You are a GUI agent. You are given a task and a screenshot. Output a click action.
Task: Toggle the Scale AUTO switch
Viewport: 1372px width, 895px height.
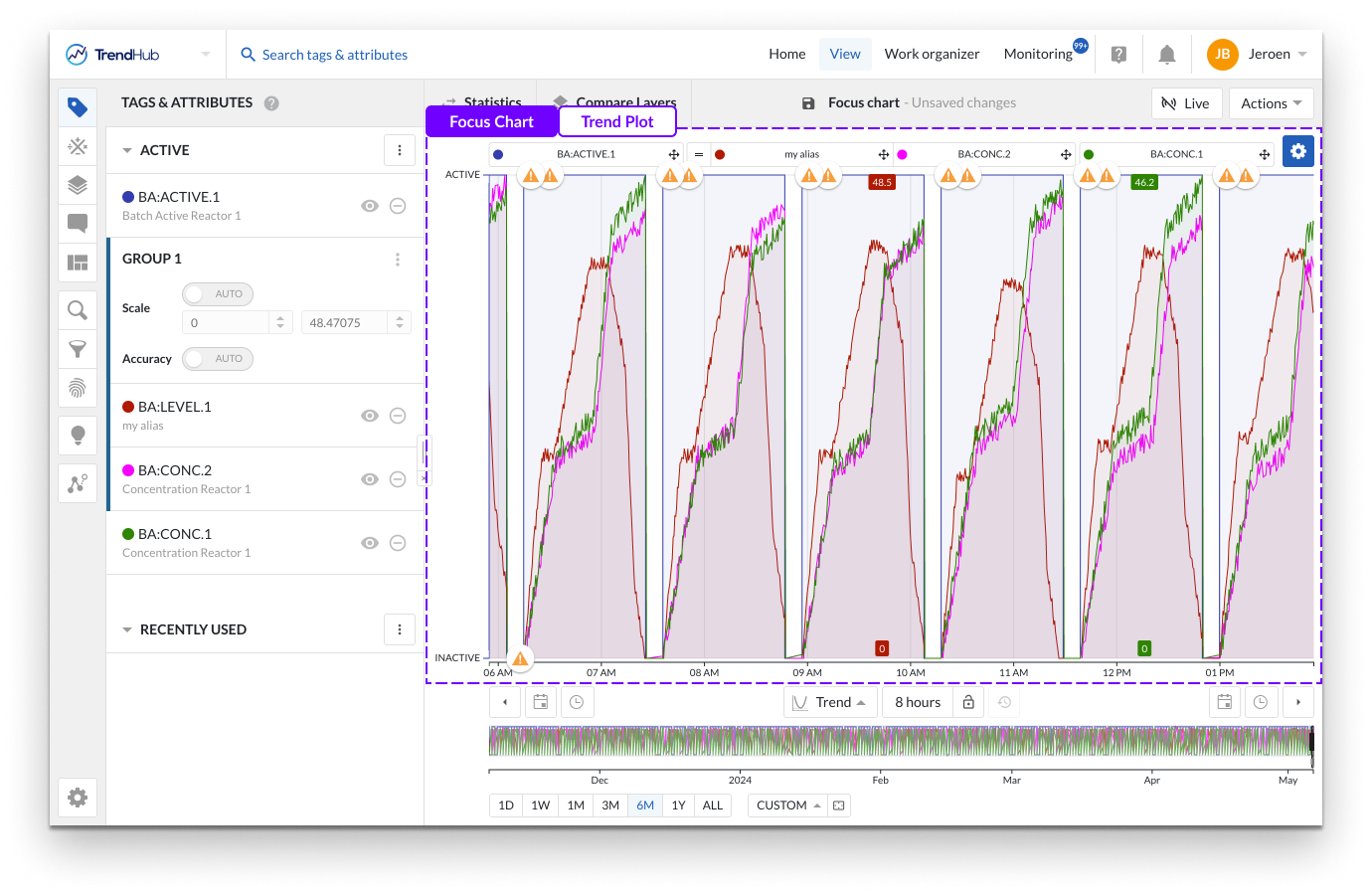point(218,294)
